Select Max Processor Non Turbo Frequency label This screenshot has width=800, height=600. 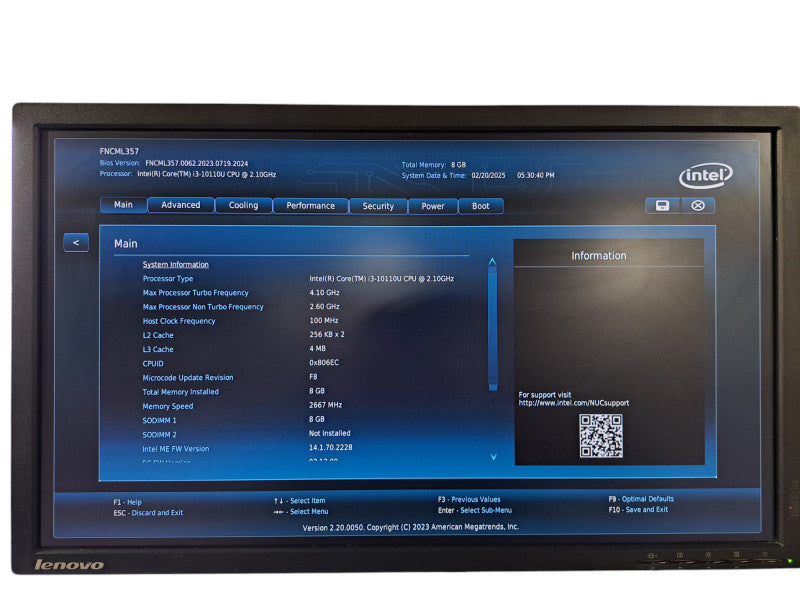(x=203, y=307)
